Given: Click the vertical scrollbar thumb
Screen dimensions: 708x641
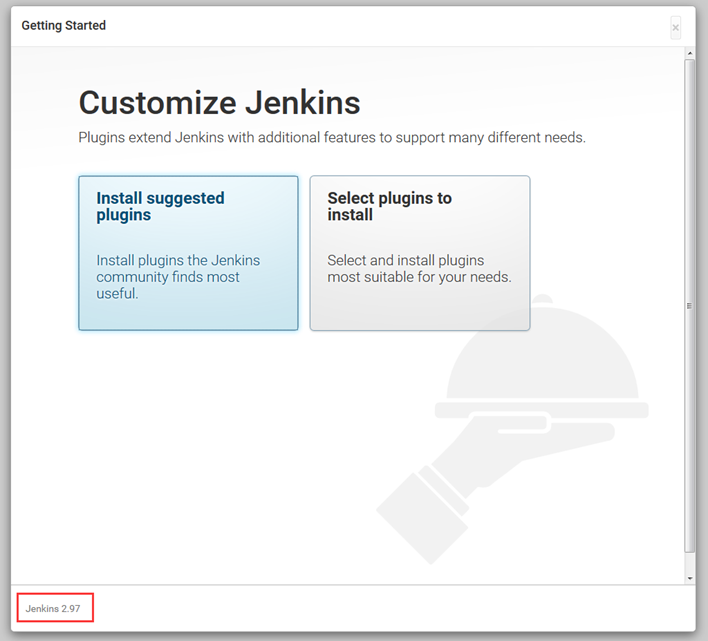Looking at the screenshot, I should tap(689, 306).
